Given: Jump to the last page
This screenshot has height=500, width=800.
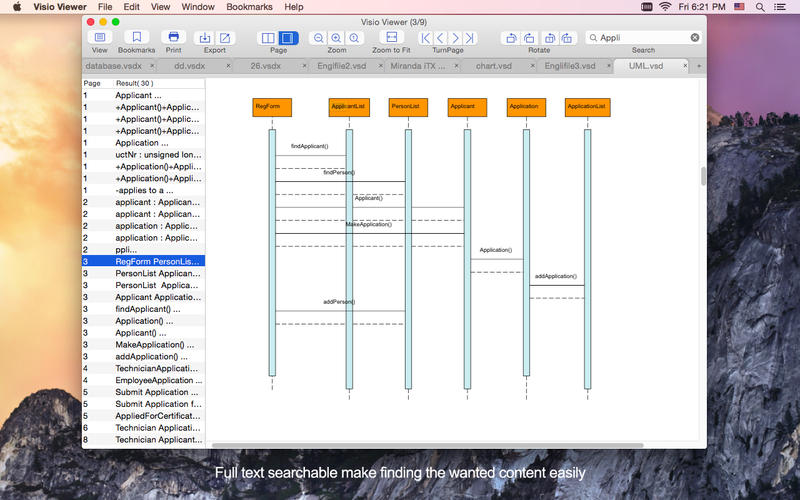Looking at the screenshot, I should click(470, 38).
